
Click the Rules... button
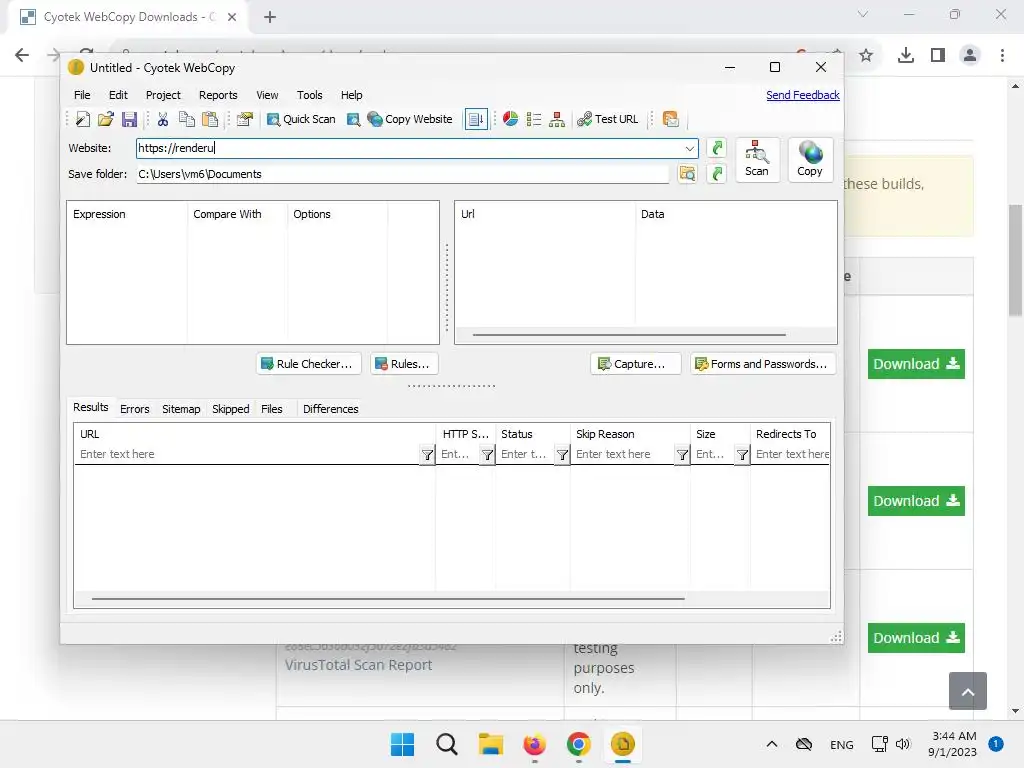tap(404, 364)
